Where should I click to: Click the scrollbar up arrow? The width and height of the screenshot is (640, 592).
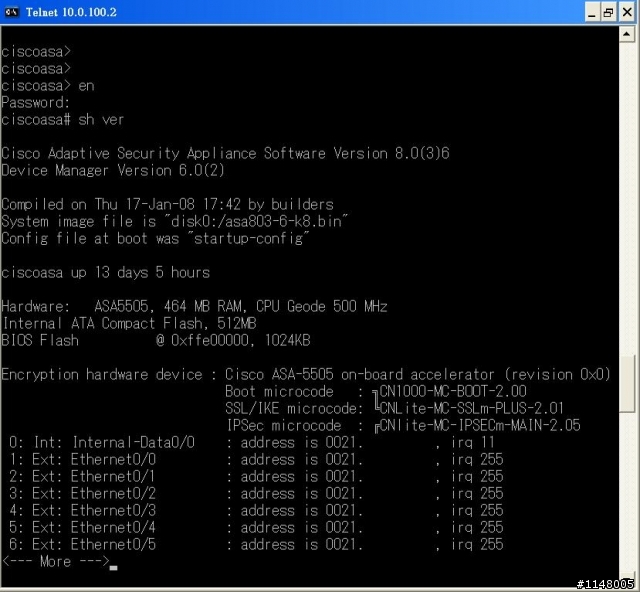(627, 34)
